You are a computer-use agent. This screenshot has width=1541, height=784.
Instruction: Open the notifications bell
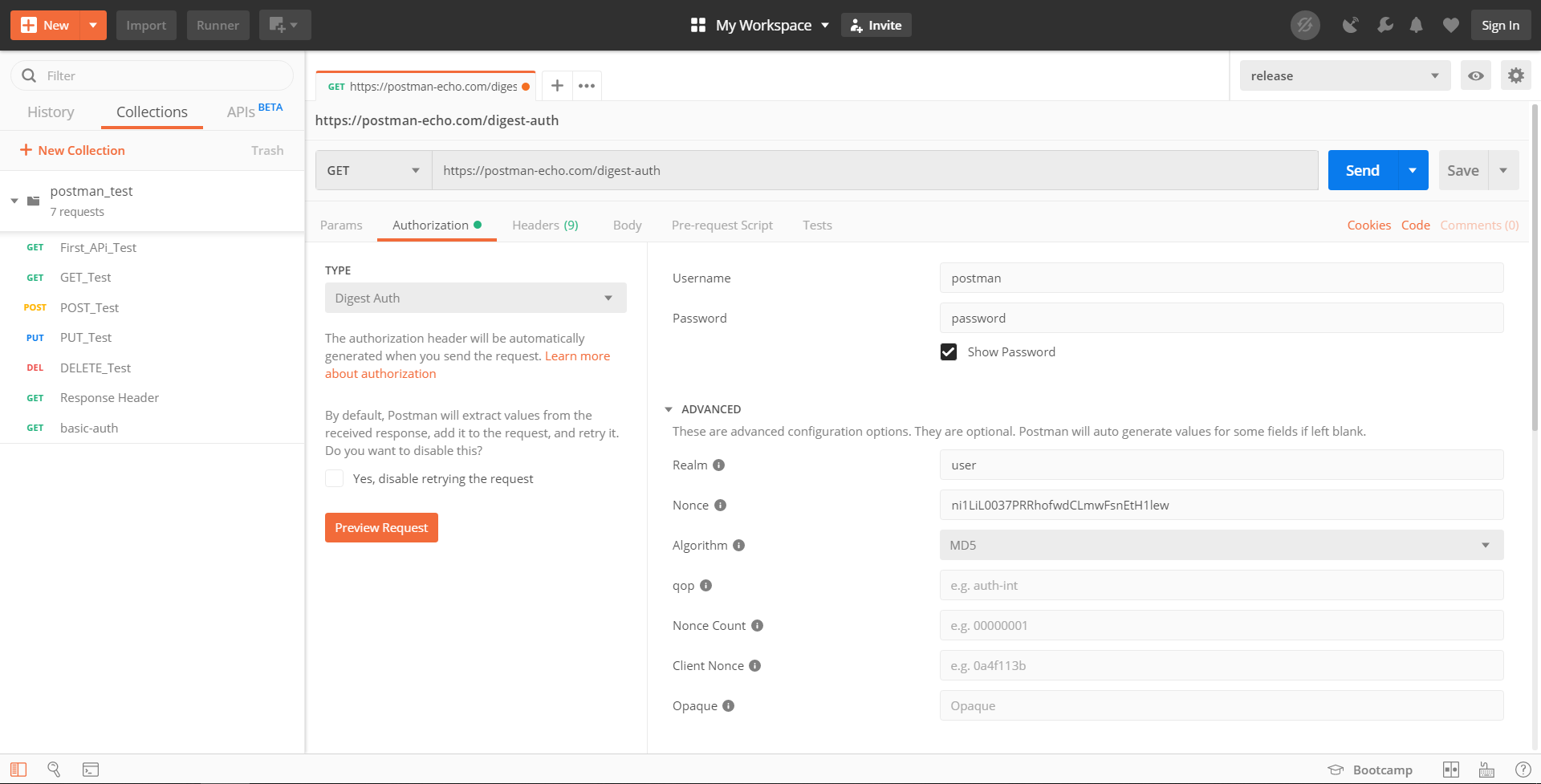click(x=1417, y=26)
